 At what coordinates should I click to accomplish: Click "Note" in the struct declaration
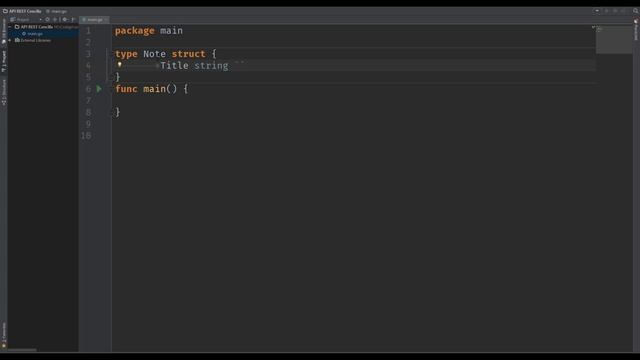pos(154,54)
